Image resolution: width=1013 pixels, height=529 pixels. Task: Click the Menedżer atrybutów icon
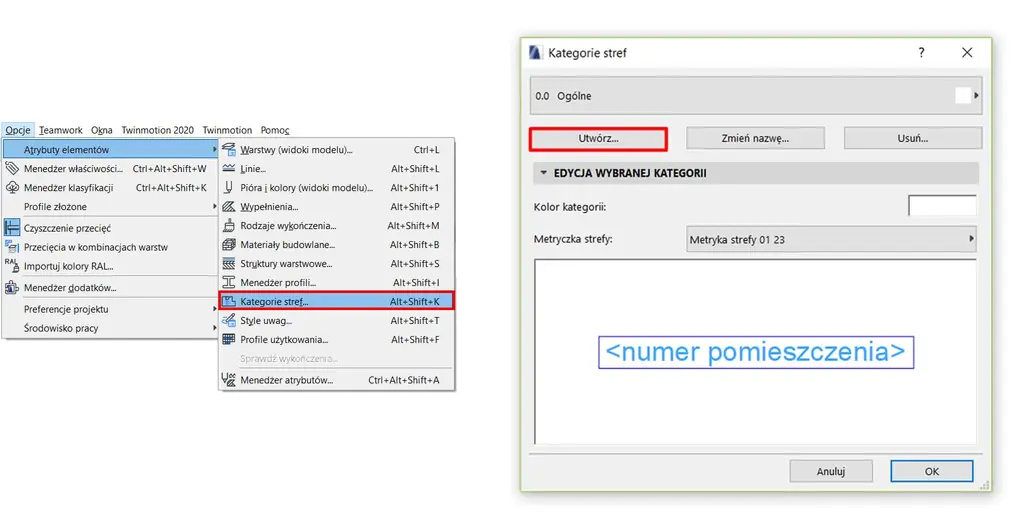[x=229, y=380]
